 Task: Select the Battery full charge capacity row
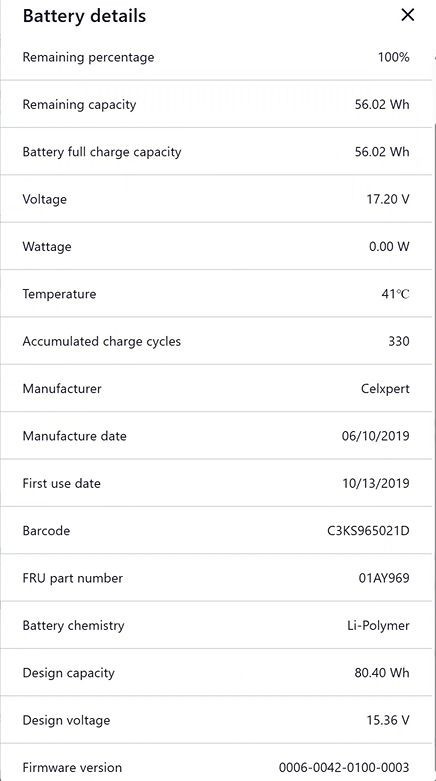(216, 151)
